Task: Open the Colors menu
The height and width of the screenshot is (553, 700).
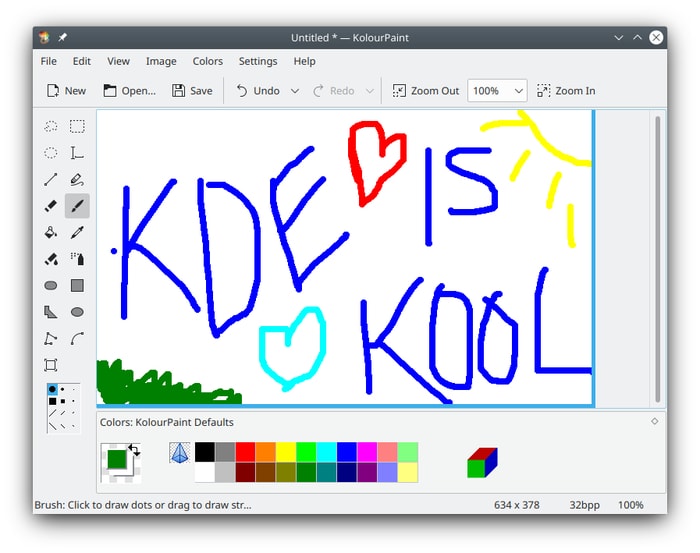Action: (x=208, y=61)
